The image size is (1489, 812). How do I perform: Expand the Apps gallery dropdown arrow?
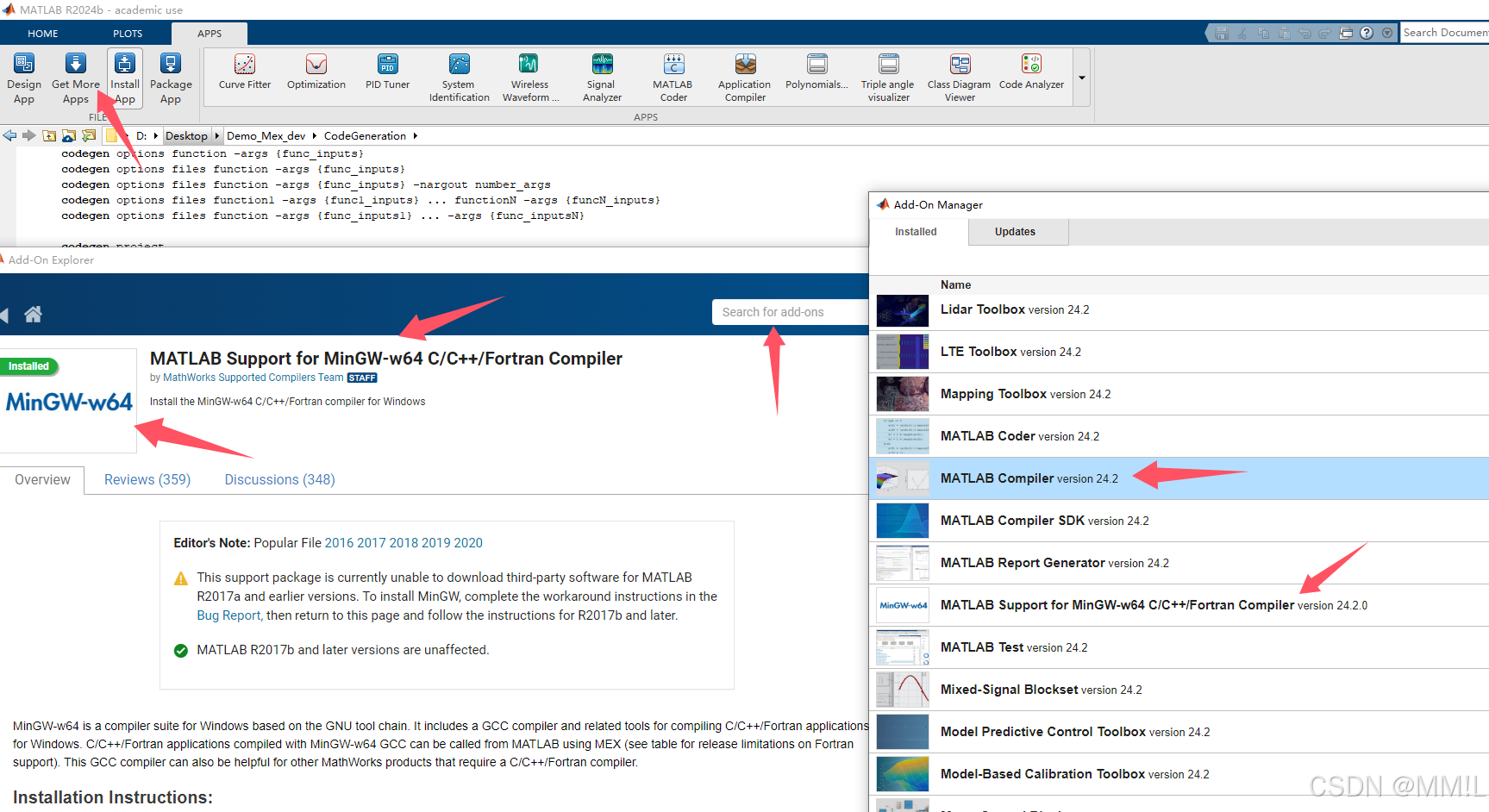tap(1082, 78)
